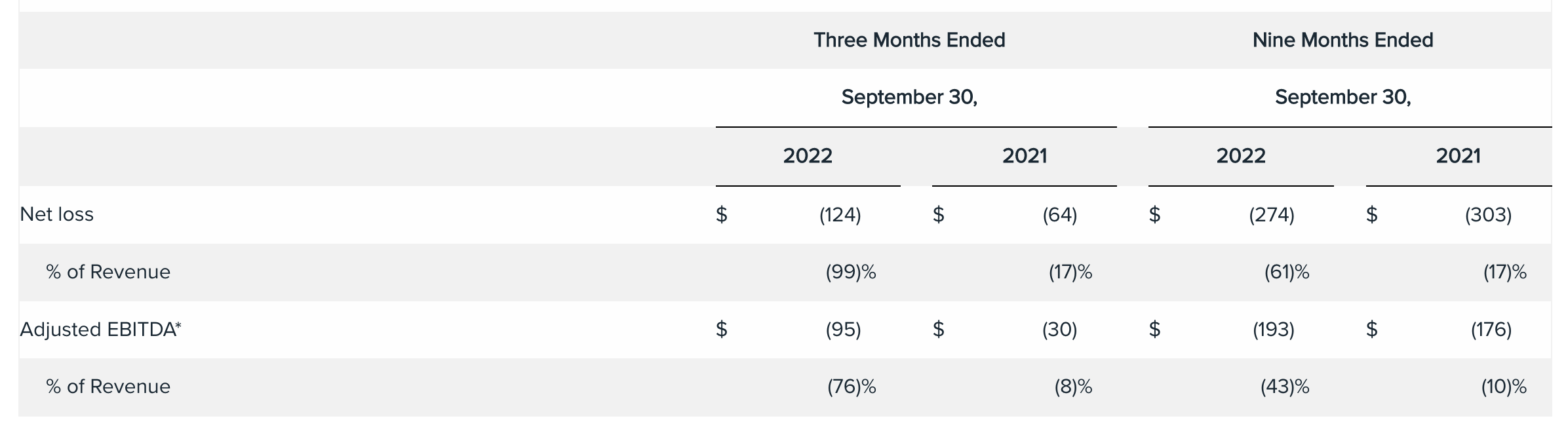Click the (61)% of revenue value
1568x431 pixels.
[1286, 272]
